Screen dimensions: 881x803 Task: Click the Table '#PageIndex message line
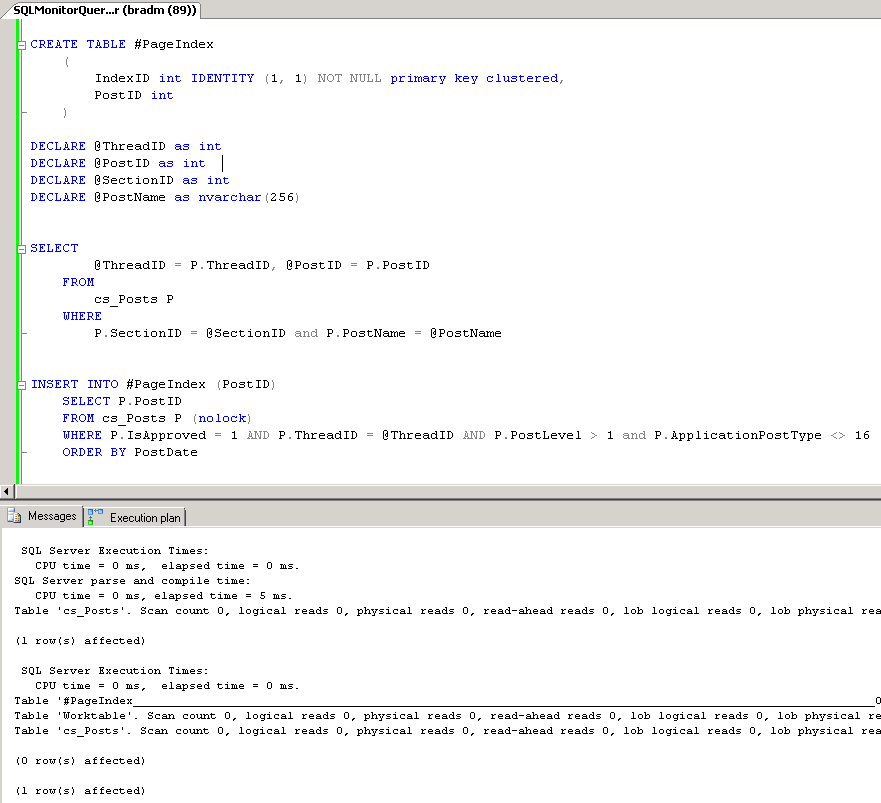click(447, 701)
